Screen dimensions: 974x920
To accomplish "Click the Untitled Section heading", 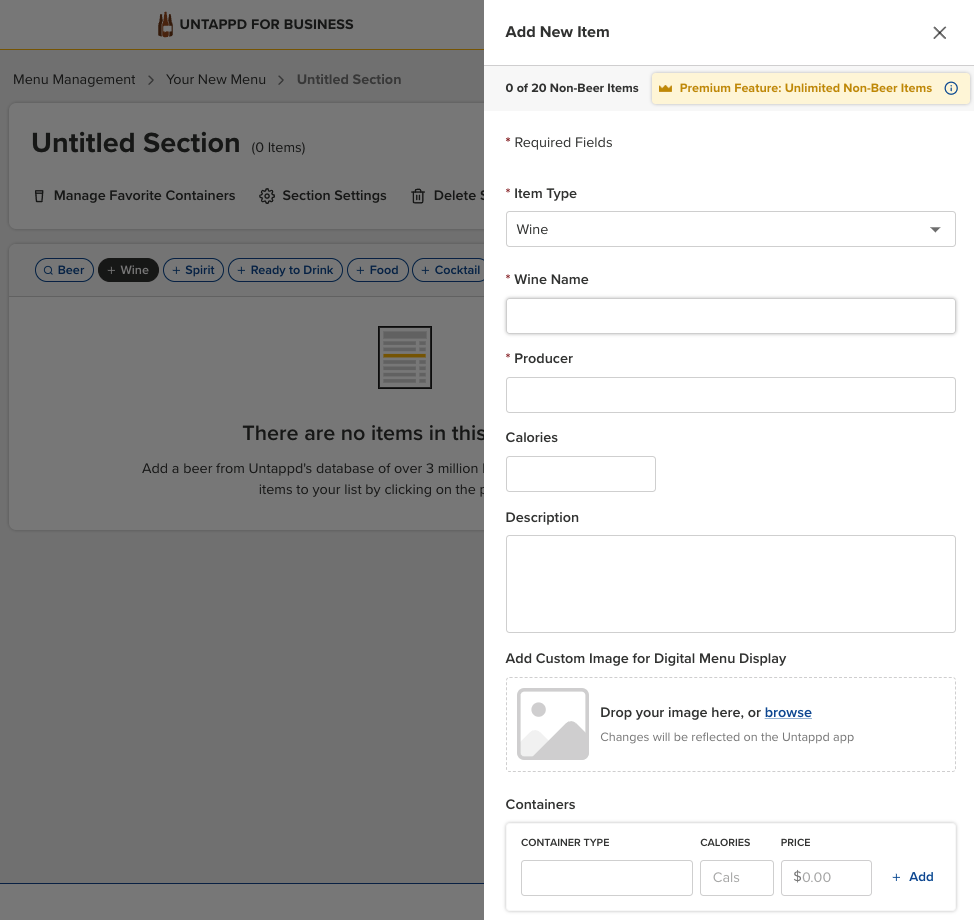I will (136, 143).
